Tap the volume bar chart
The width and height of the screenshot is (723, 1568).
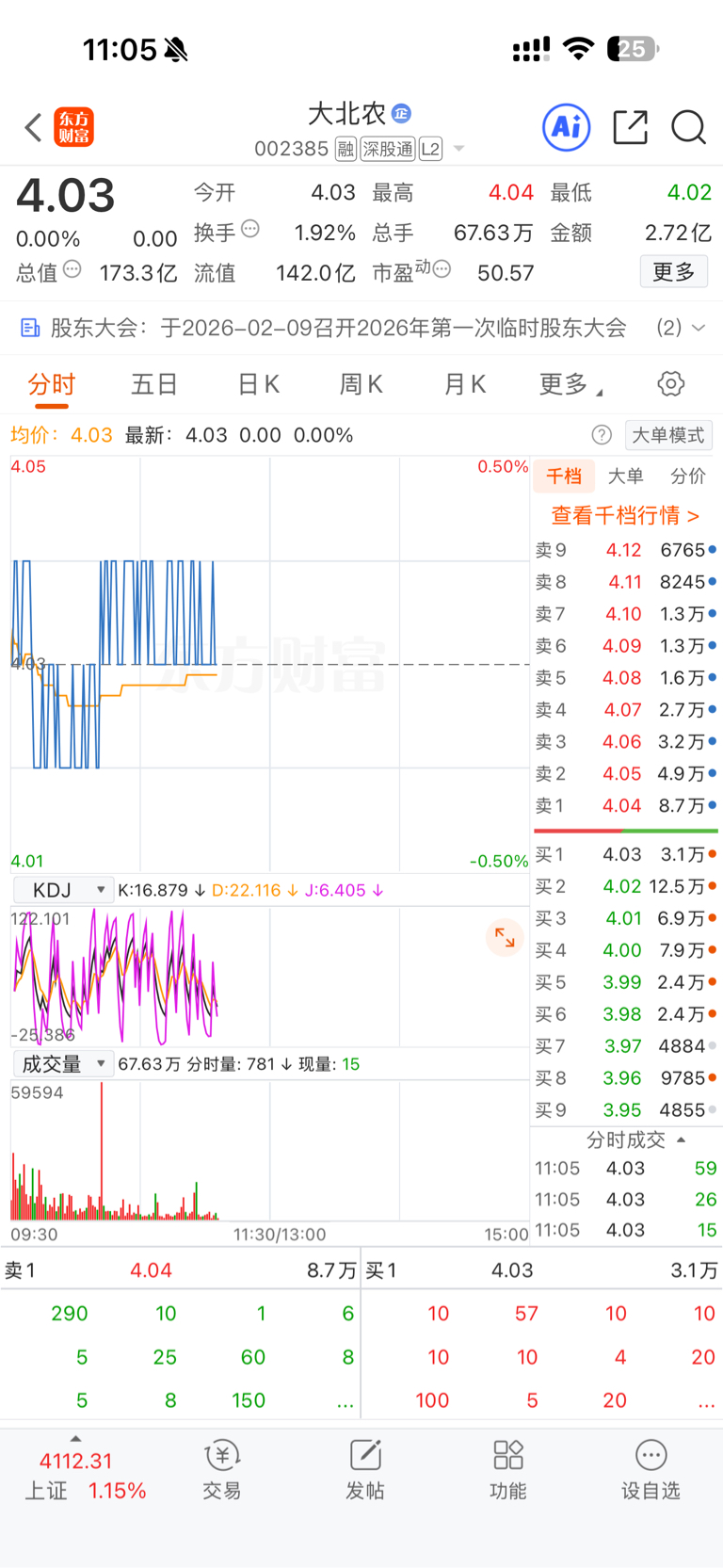click(270, 1151)
